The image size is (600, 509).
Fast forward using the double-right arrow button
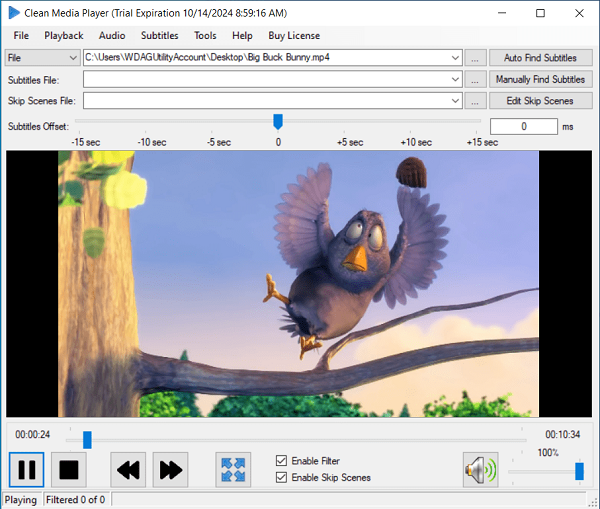171,470
